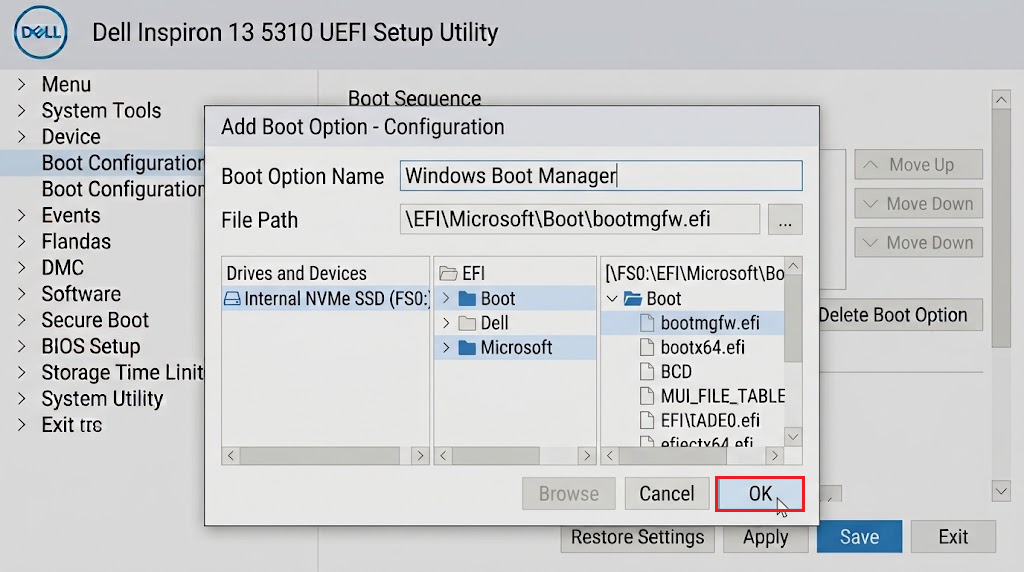Screen dimensions: 1024x572
Task: Open the System Utility sidebar section
Action: (x=102, y=398)
